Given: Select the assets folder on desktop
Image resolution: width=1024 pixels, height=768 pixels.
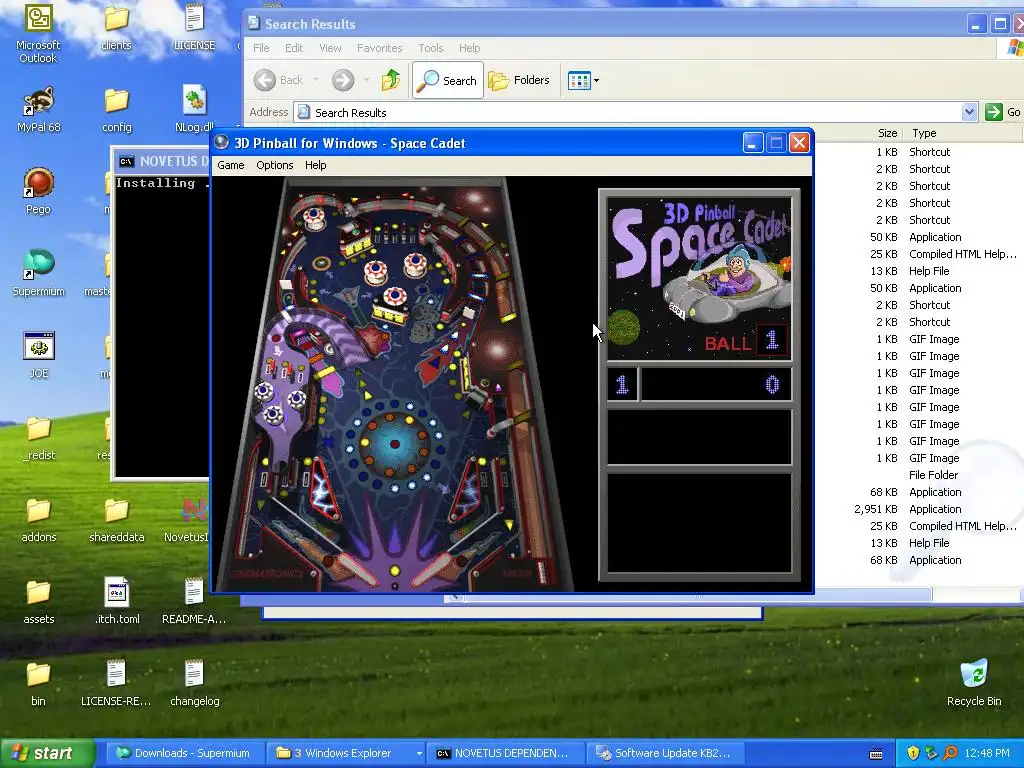Looking at the screenshot, I should pyautogui.click(x=39, y=601).
